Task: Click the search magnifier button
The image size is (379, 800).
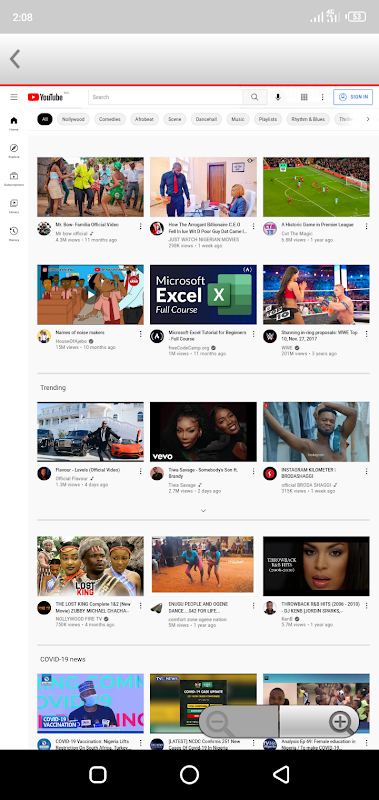Action: pos(255,97)
